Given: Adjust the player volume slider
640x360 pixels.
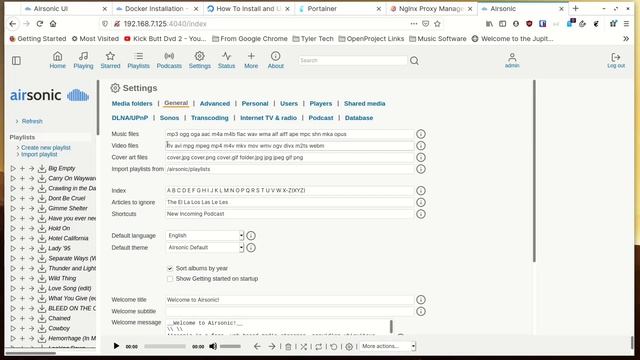Looking at the screenshot, I should click(x=231, y=347).
